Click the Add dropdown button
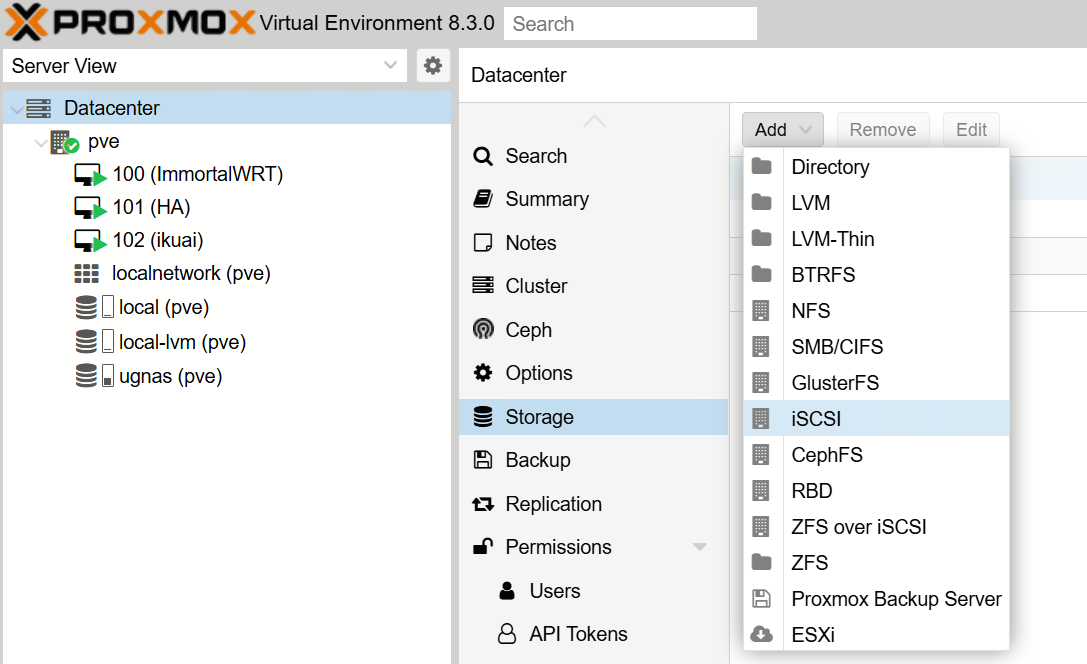This screenshot has width=1087, height=664. pyautogui.click(x=782, y=130)
